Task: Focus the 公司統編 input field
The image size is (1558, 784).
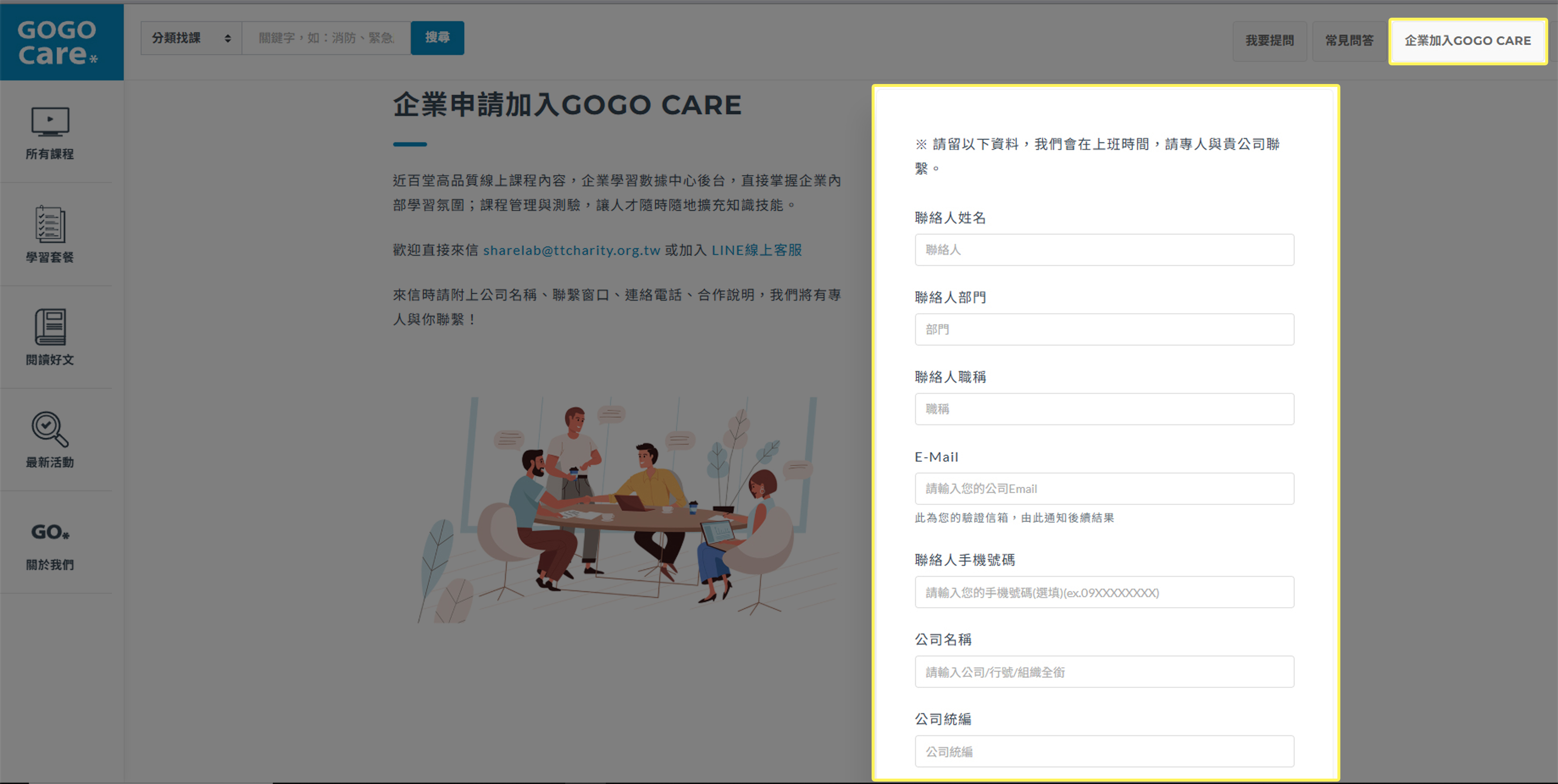Action: click(x=1105, y=752)
